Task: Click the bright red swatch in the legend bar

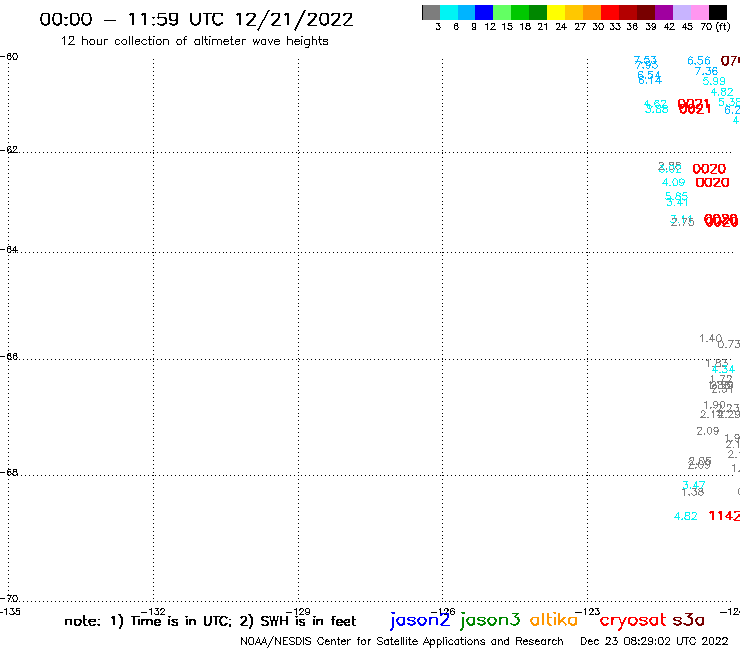Action: click(x=610, y=12)
